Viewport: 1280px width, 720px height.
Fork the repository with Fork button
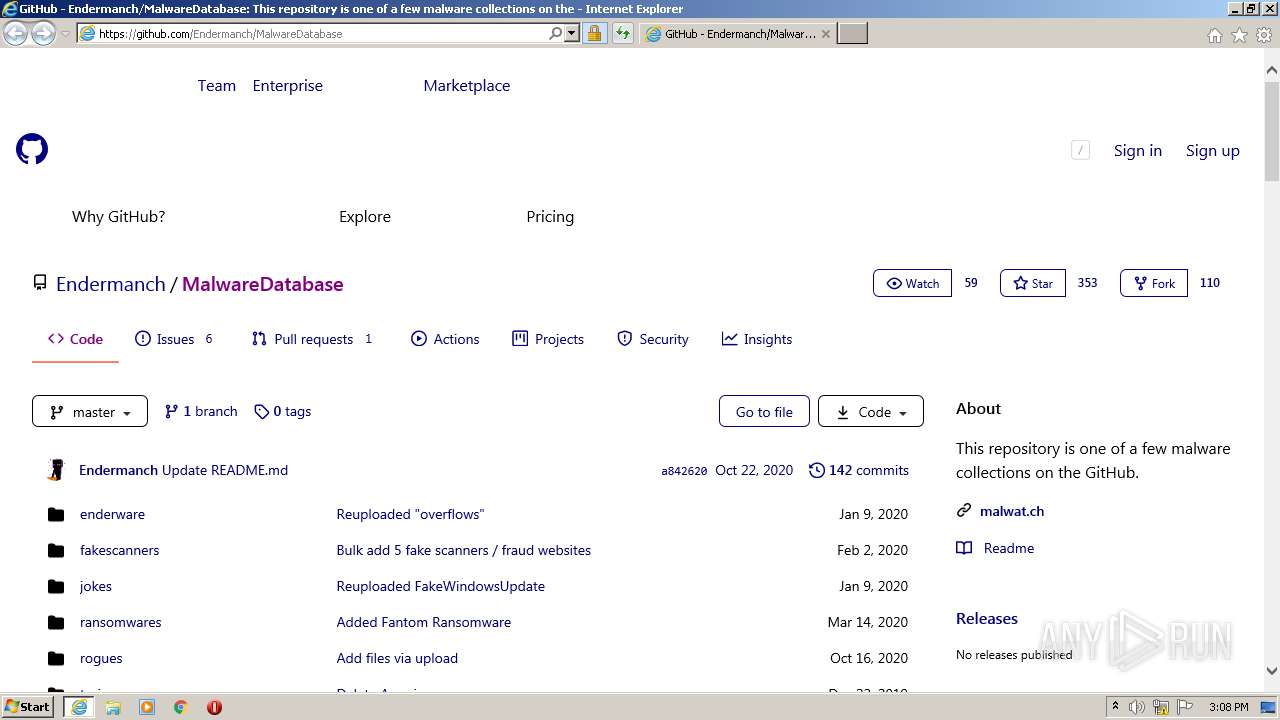(1154, 283)
